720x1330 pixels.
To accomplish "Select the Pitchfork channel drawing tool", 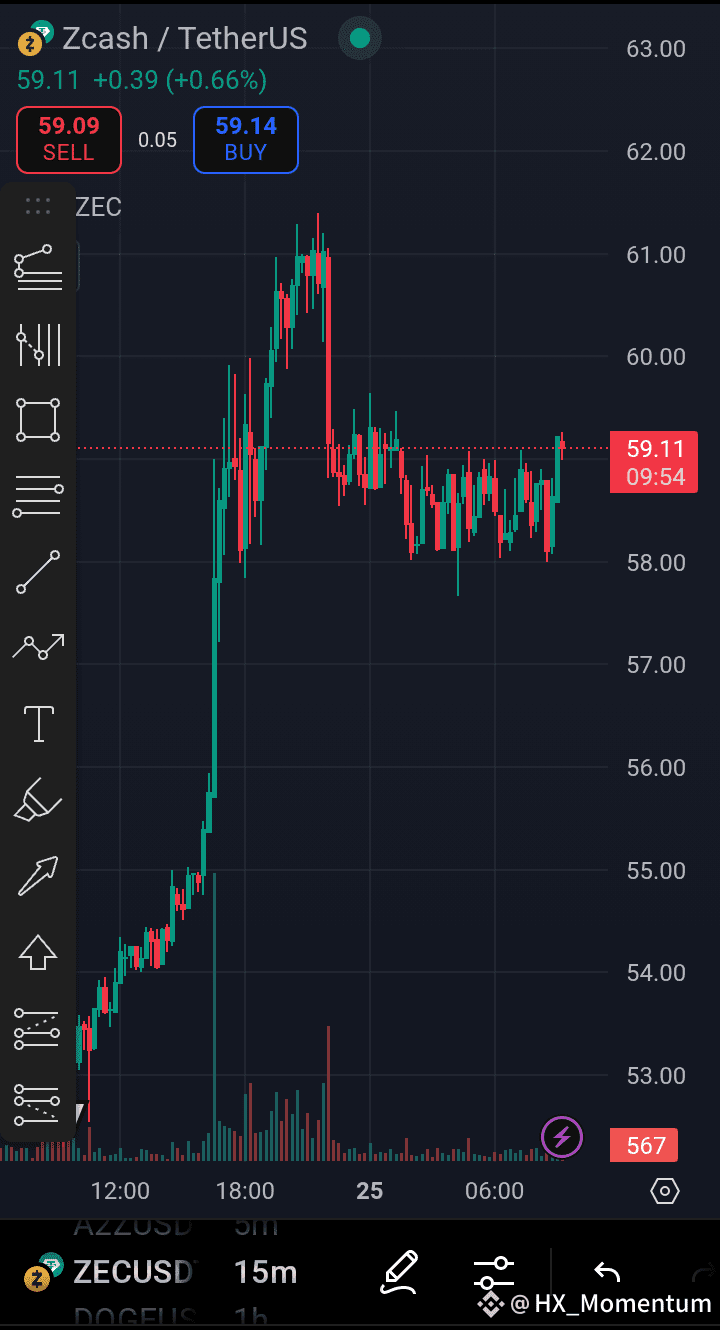I will pyautogui.click(x=38, y=345).
